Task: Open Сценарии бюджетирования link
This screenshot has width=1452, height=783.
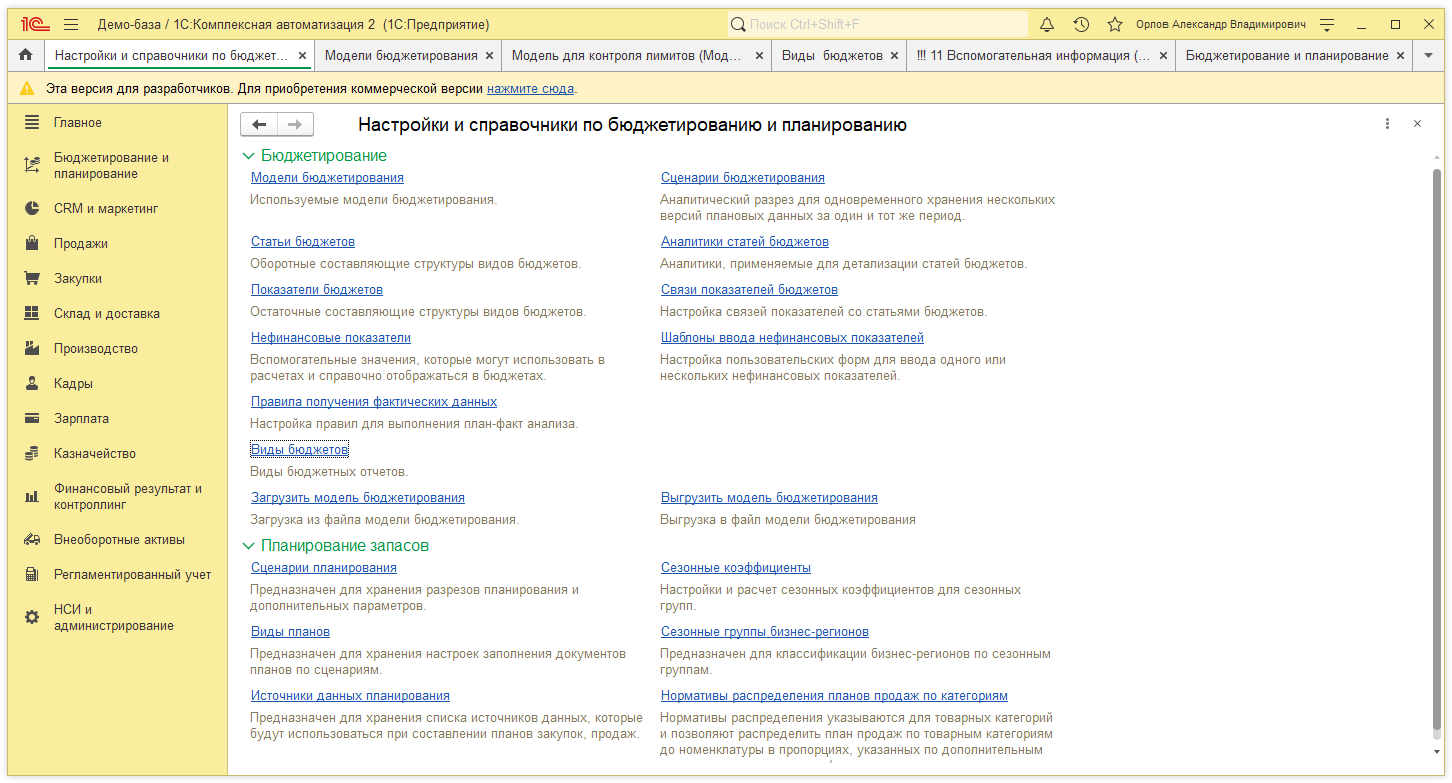Action: [742, 178]
